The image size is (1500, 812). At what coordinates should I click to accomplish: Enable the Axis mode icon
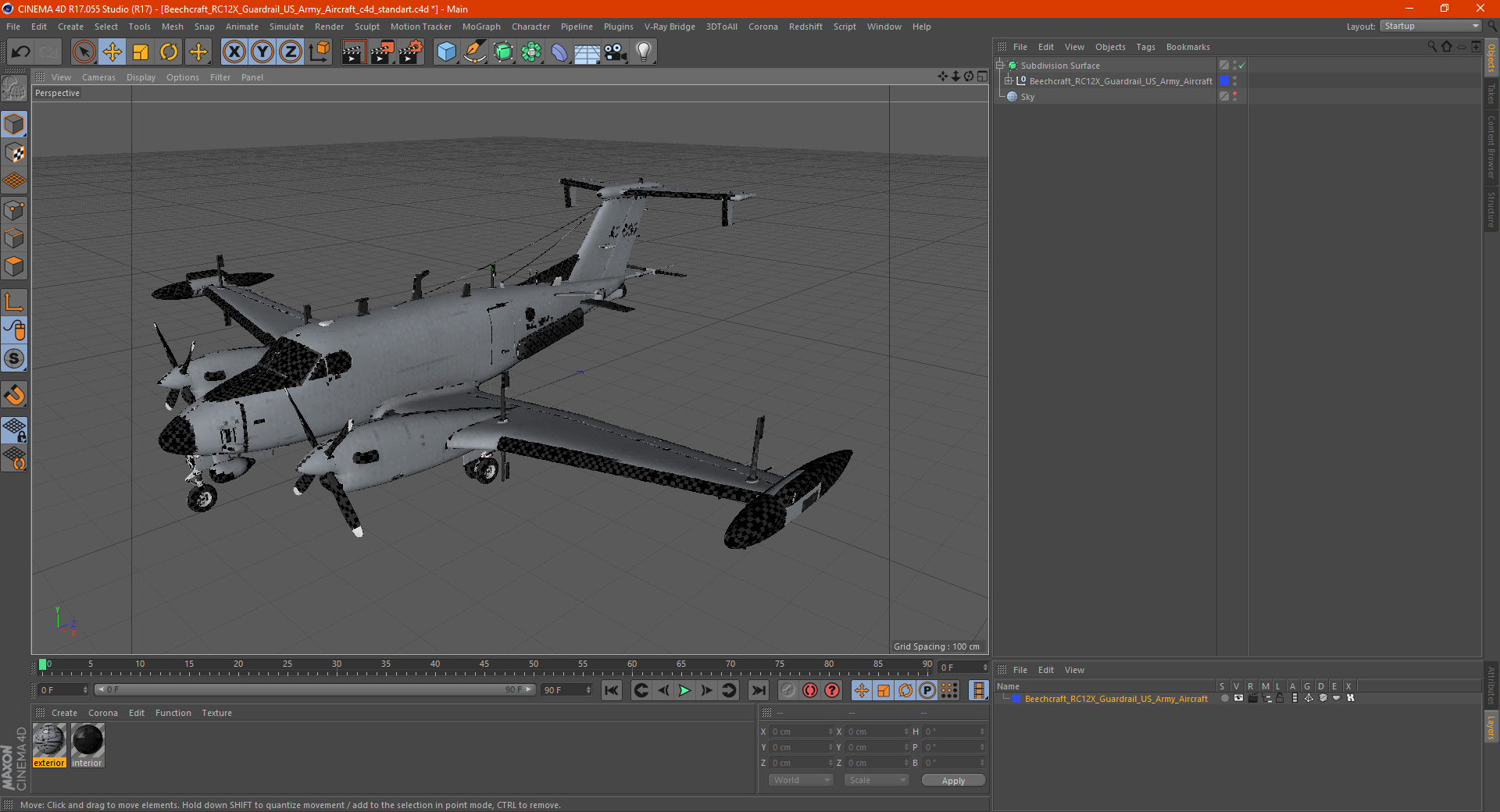pos(14,302)
